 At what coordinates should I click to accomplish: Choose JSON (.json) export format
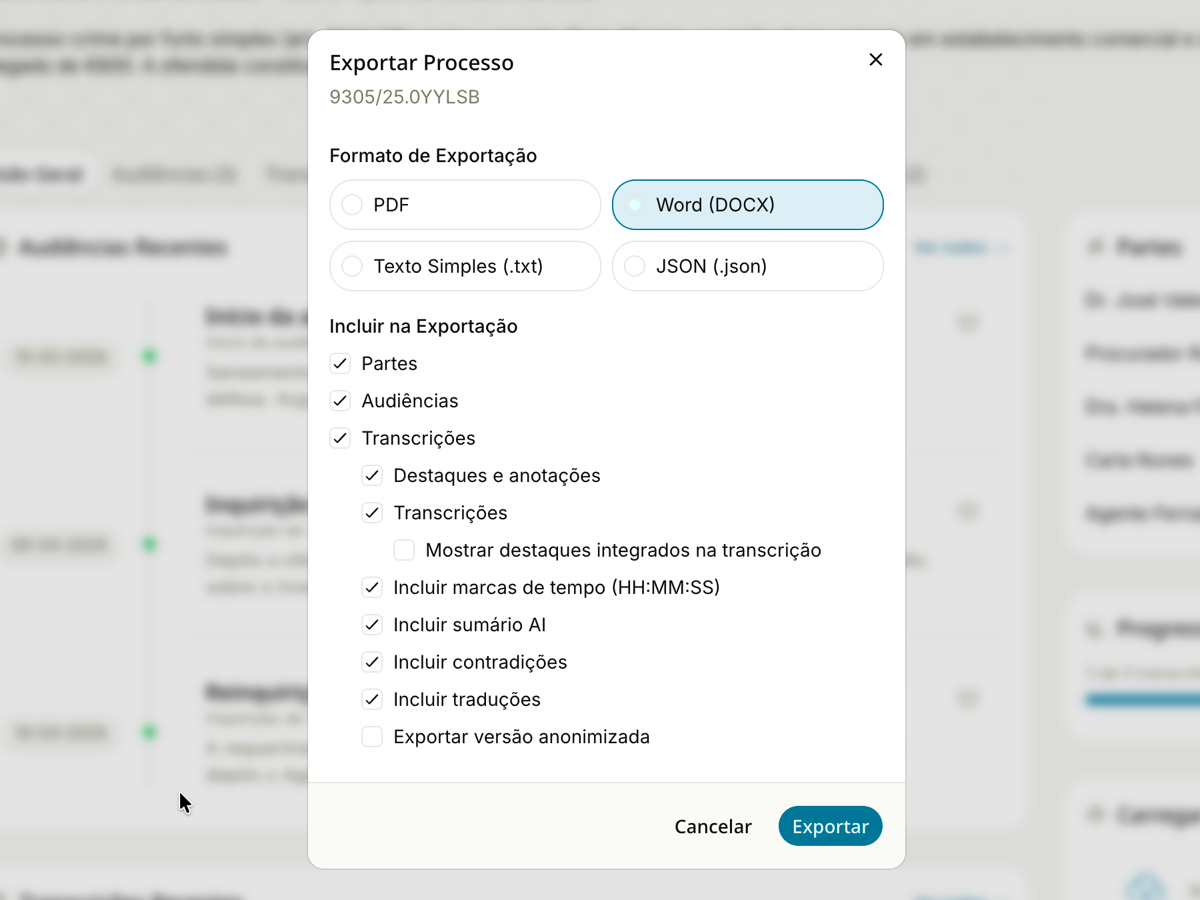pyautogui.click(x=748, y=266)
